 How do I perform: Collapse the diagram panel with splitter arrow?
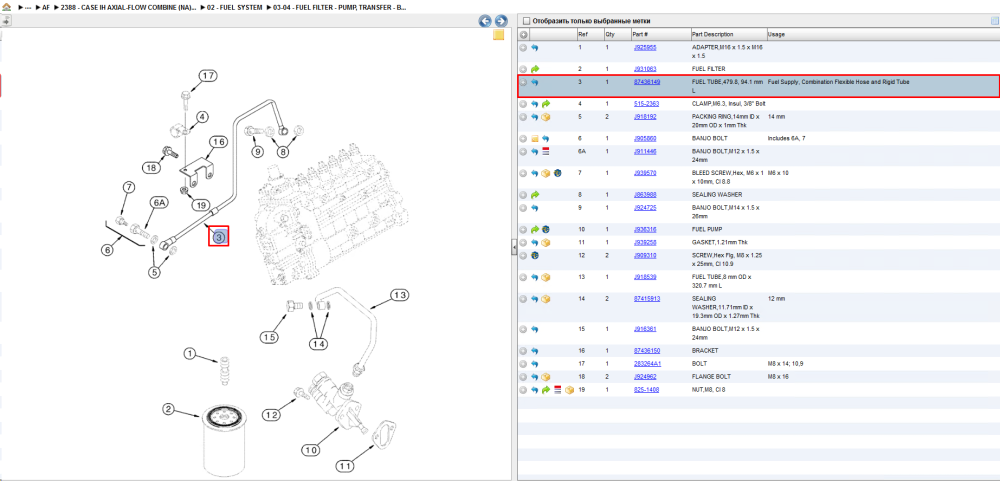tap(514, 248)
